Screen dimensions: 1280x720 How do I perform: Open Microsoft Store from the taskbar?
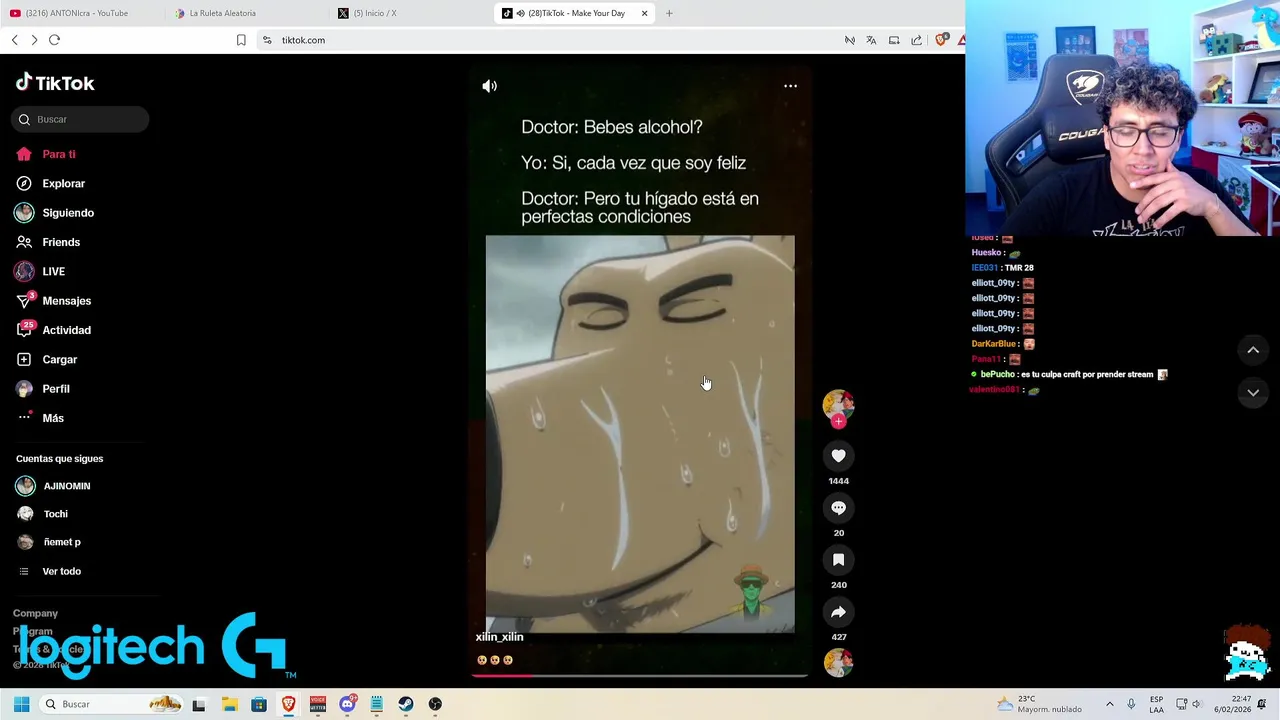259,704
